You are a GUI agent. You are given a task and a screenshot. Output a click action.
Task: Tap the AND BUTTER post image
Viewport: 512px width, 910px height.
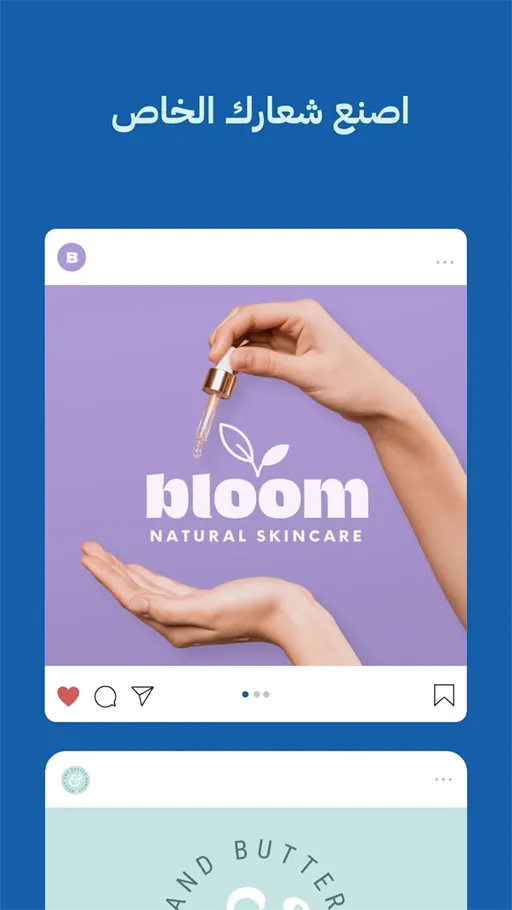(255, 859)
